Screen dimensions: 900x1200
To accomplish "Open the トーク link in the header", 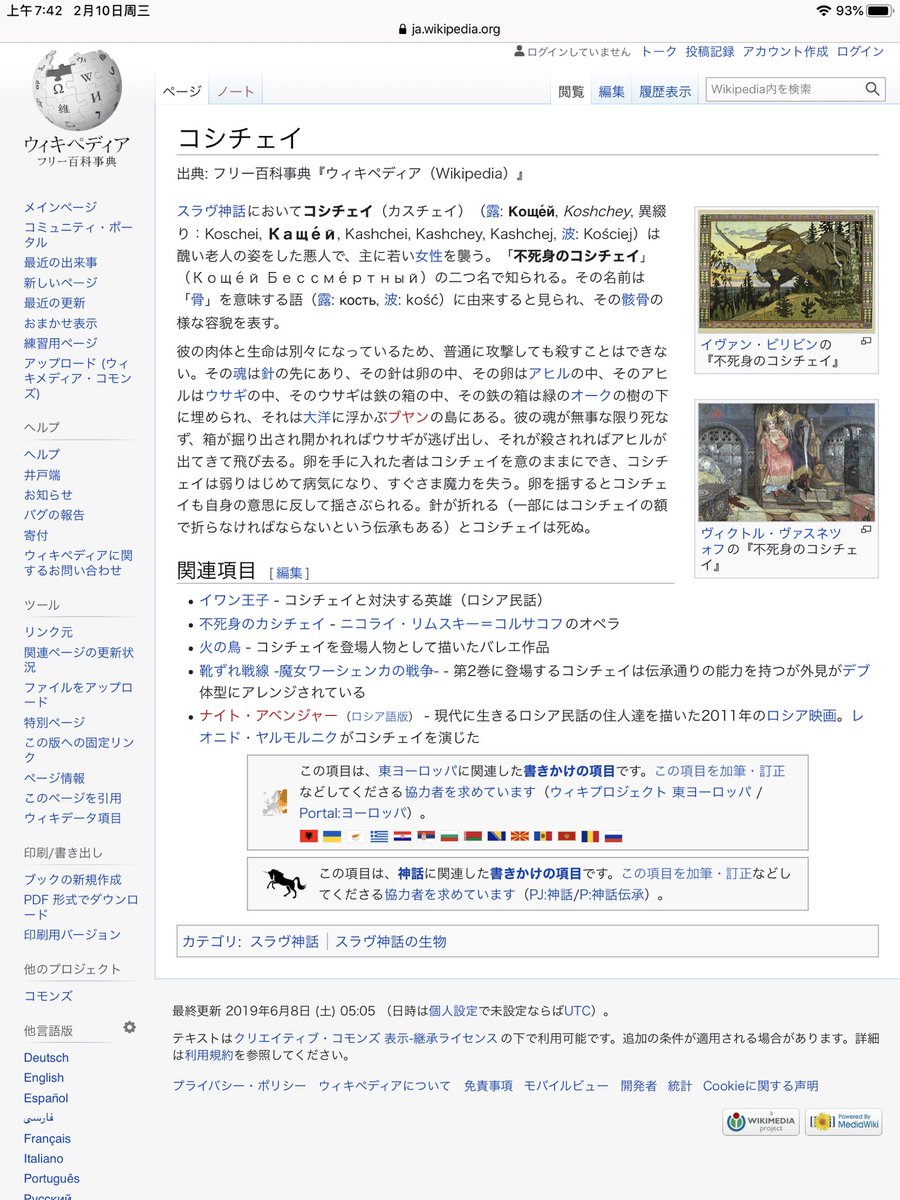I will click(x=659, y=51).
